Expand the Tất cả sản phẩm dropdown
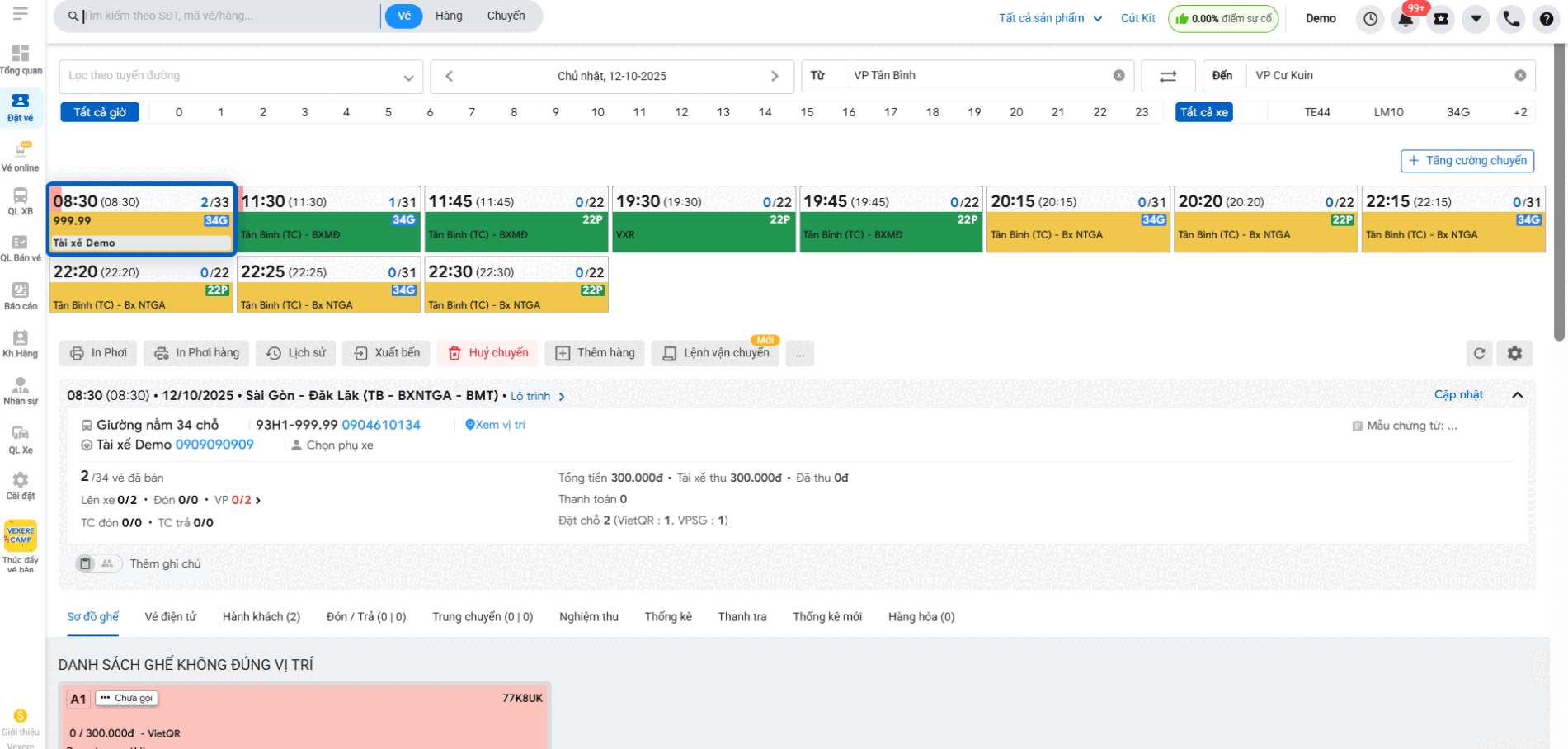 pyautogui.click(x=1050, y=18)
